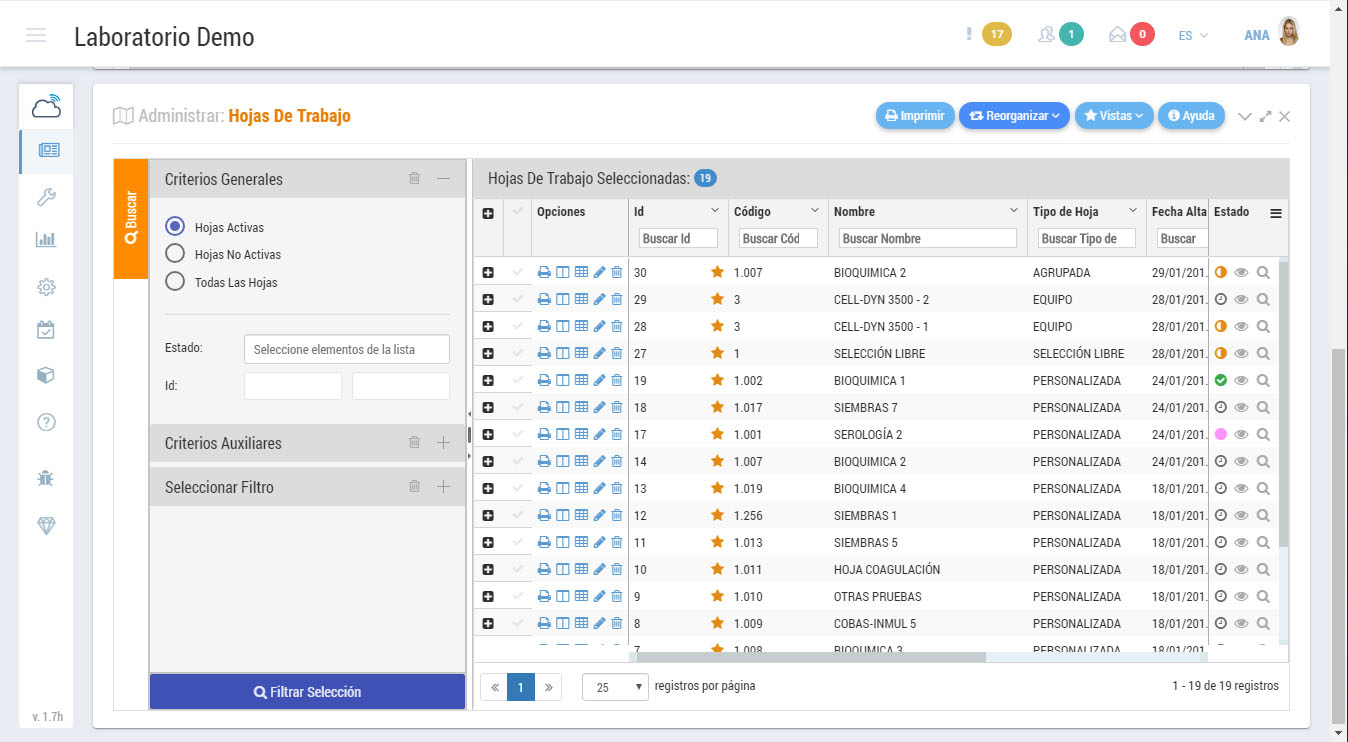Open Estado multi-select list field
The image size is (1348, 742).
click(x=346, y=349)
